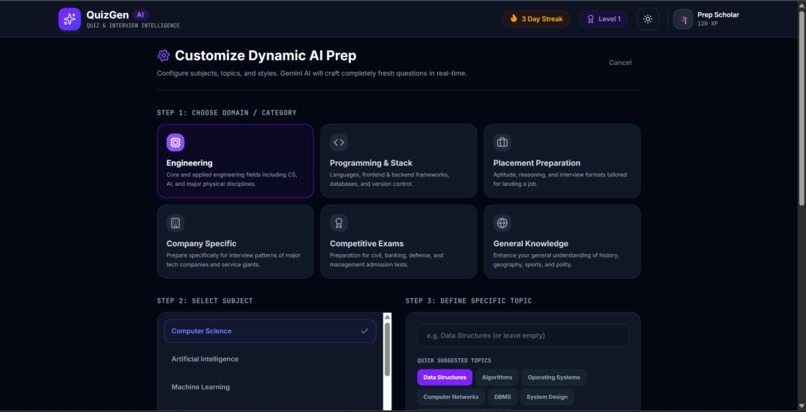Viewport: 806px width, 412px height.
Task: Pick the Placement Preparation title
Action: 537,163
